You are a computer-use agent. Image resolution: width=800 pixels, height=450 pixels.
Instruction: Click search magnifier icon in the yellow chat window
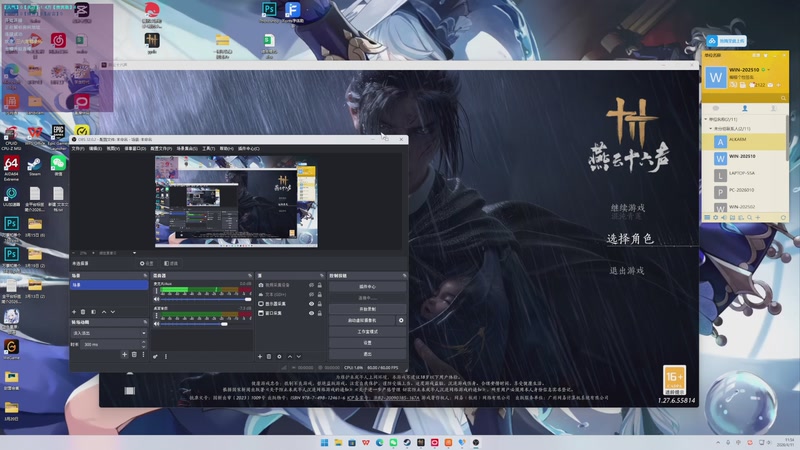click(x=783, y=98)
